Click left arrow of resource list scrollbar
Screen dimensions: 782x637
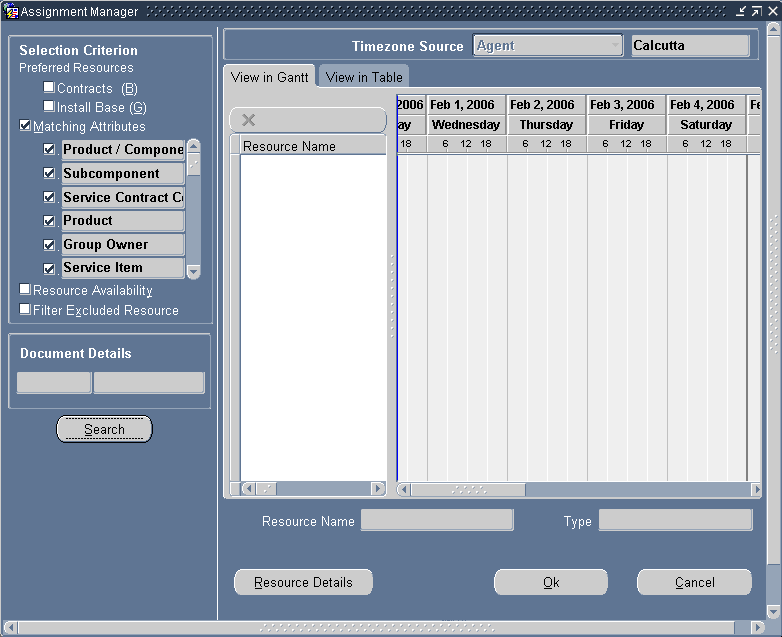click(248, 488)
